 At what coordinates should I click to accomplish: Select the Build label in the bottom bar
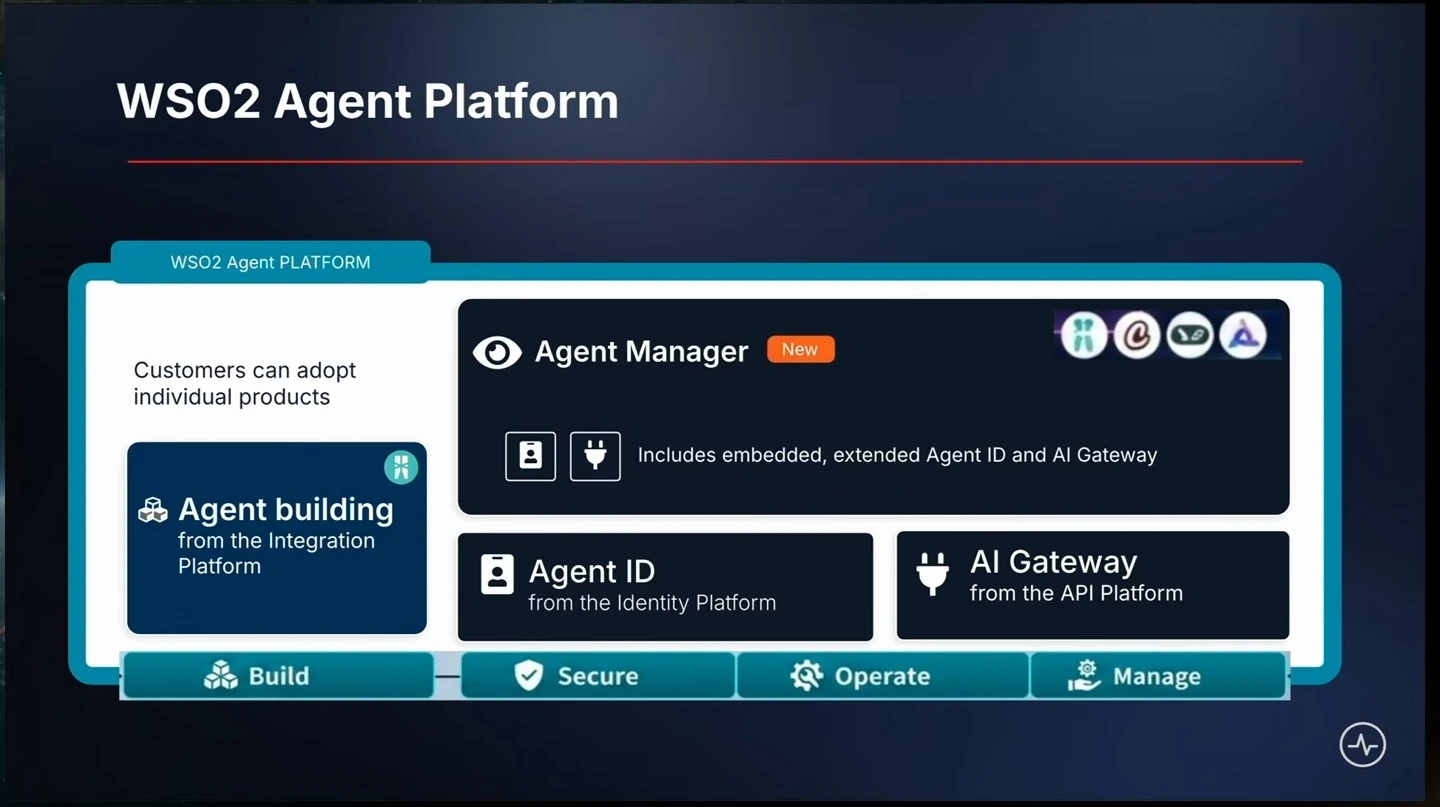pyautogui.click(x=279, y=676)
